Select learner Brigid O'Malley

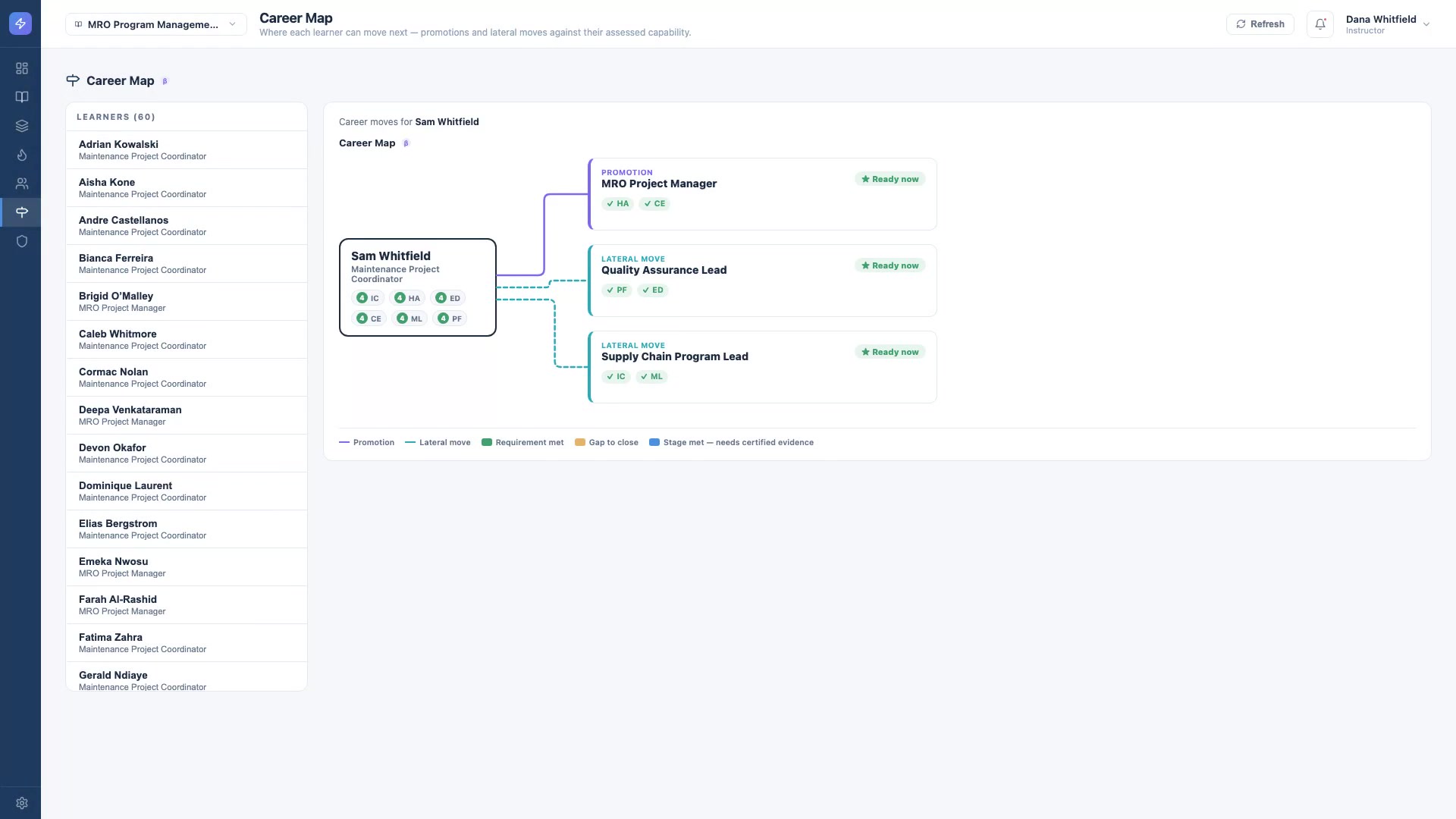(x=187, y=302)
